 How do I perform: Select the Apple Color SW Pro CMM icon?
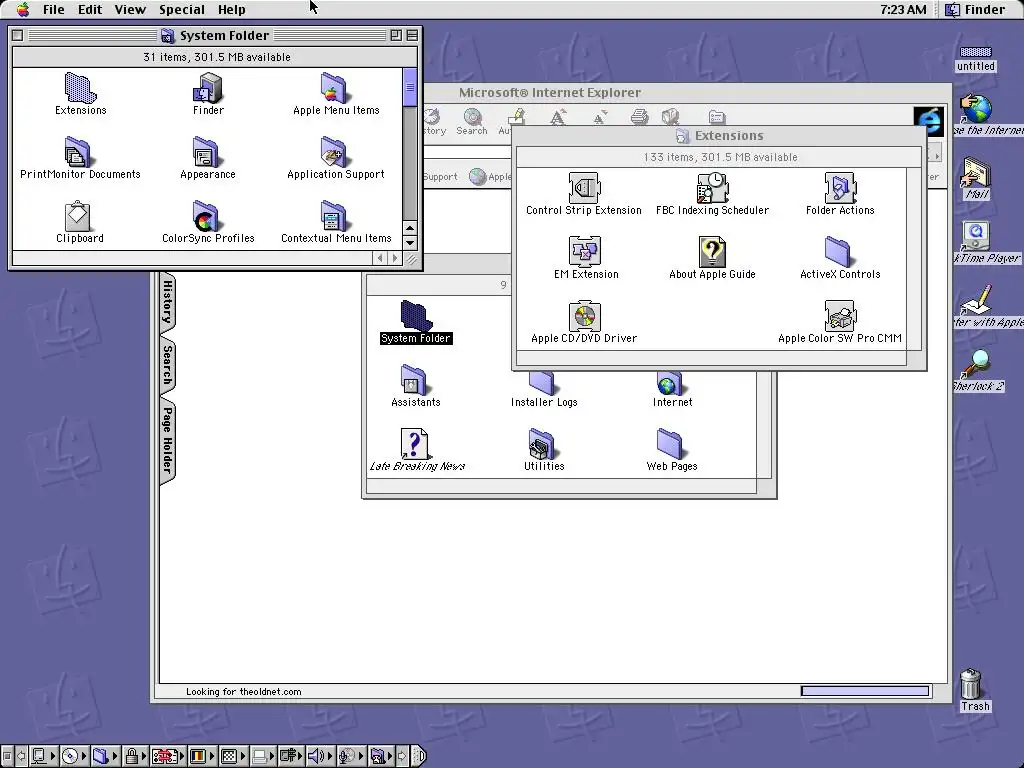pos(840,316)
